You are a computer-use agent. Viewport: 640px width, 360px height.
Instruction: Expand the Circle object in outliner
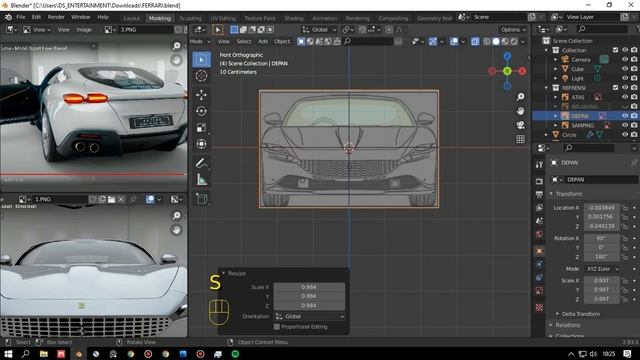tap(547, 135)
